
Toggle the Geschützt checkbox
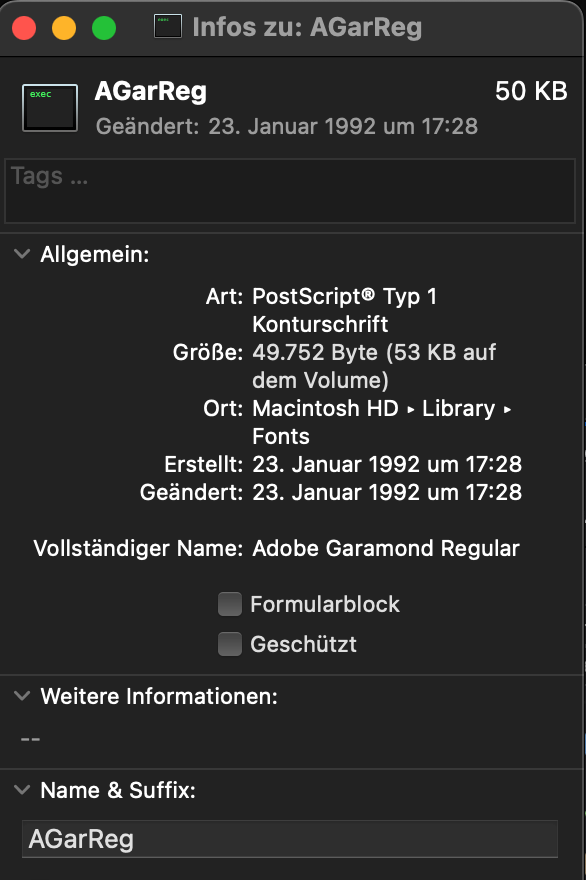[x=230, y=644]
